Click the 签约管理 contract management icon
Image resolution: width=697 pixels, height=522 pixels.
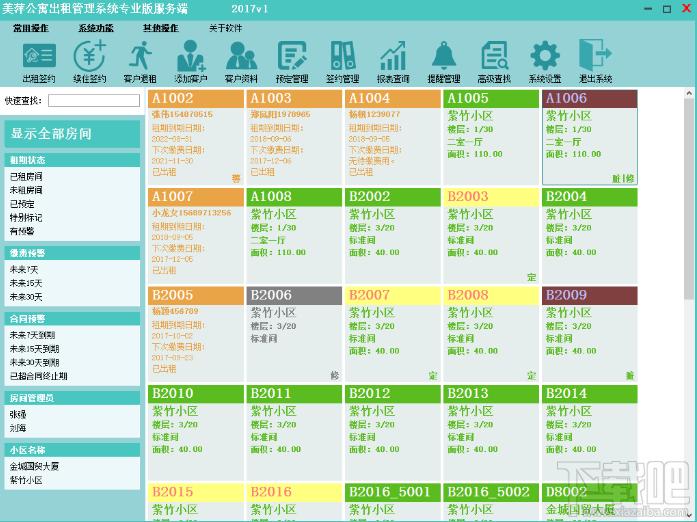click(x=343, y=62)
